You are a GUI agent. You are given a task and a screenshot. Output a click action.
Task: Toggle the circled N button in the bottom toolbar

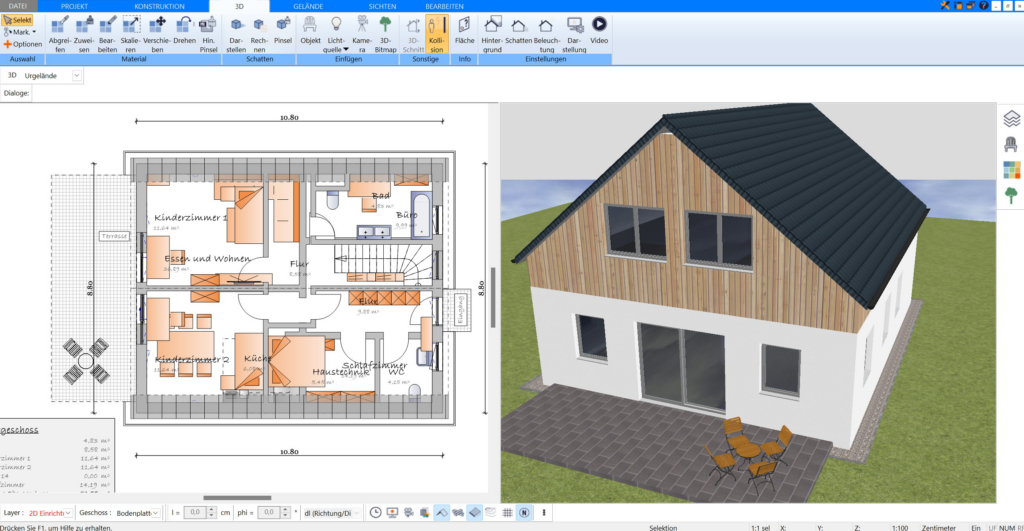pyautogui.click(x=524, y=513)
